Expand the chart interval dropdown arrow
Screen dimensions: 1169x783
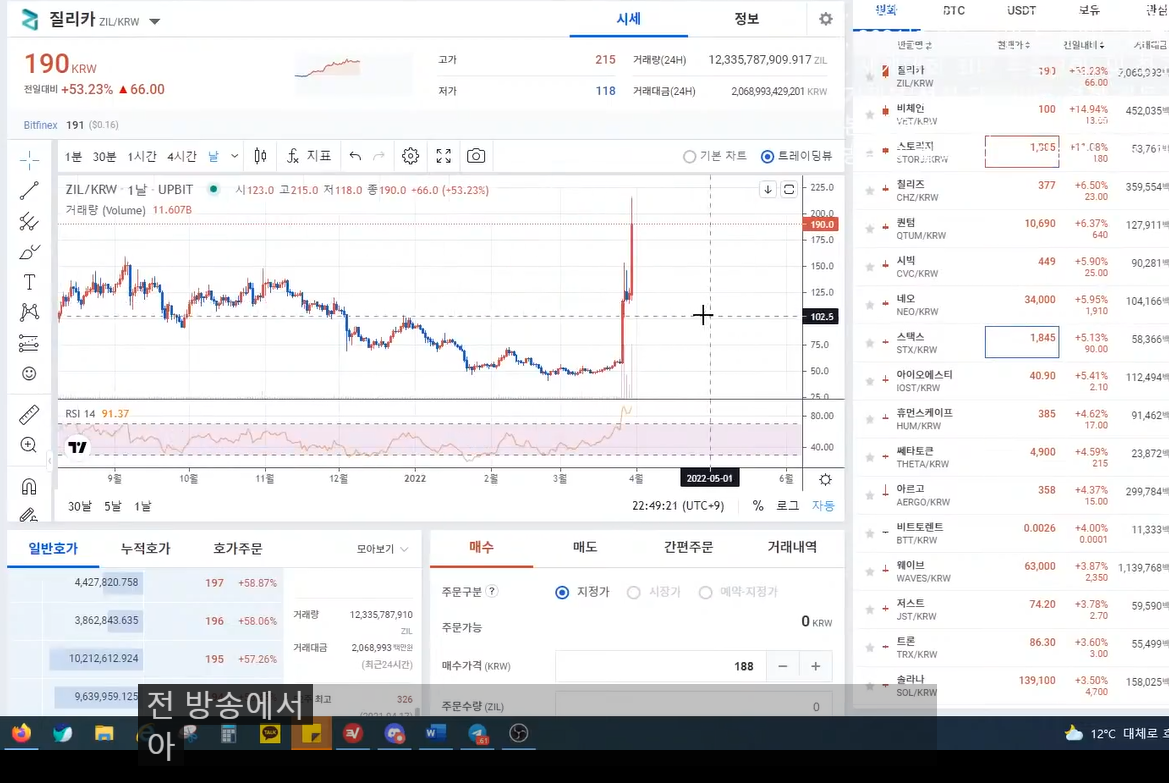tap(234, 156)
